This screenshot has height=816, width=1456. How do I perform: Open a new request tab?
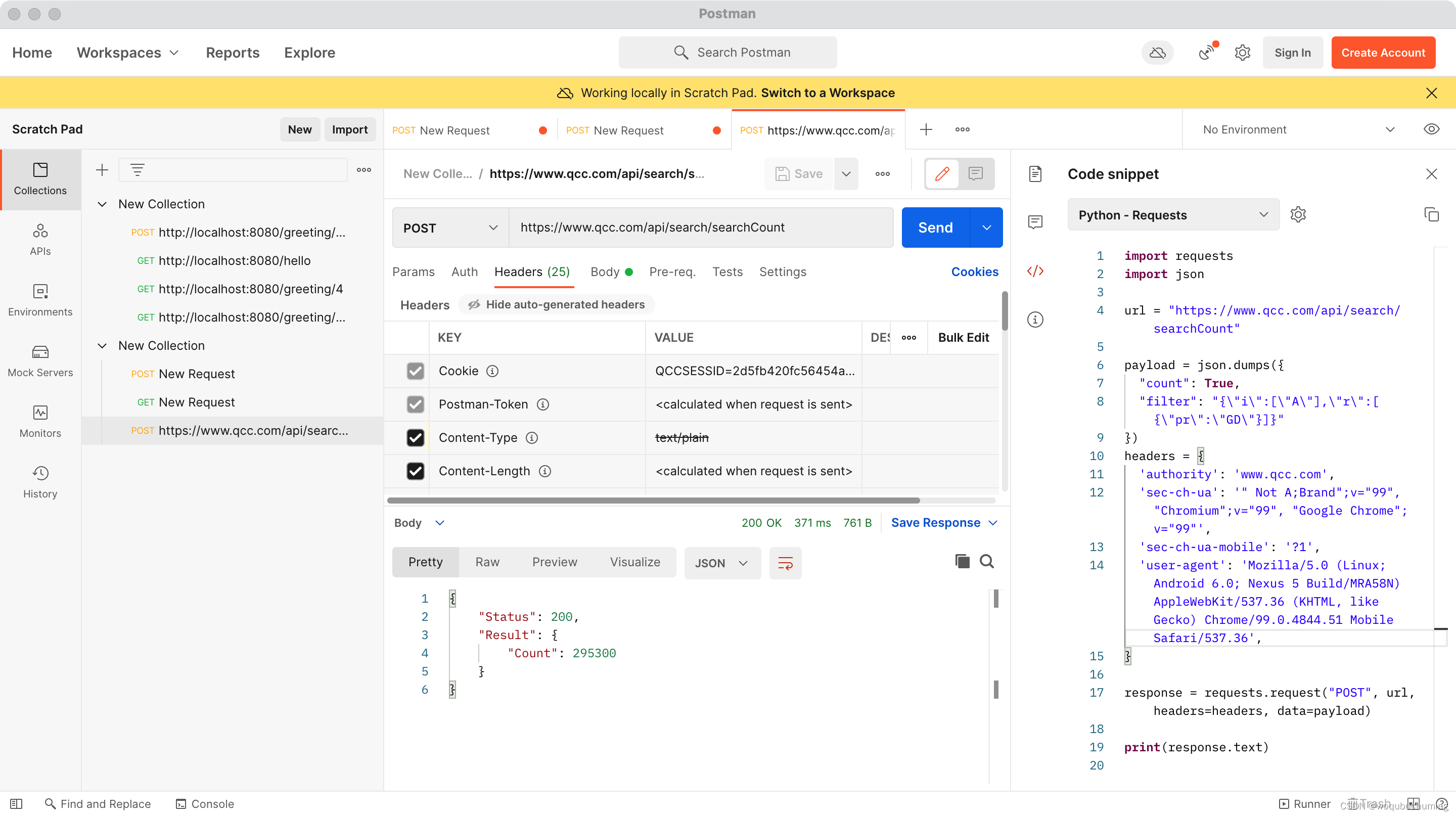[x=926, y=129]
